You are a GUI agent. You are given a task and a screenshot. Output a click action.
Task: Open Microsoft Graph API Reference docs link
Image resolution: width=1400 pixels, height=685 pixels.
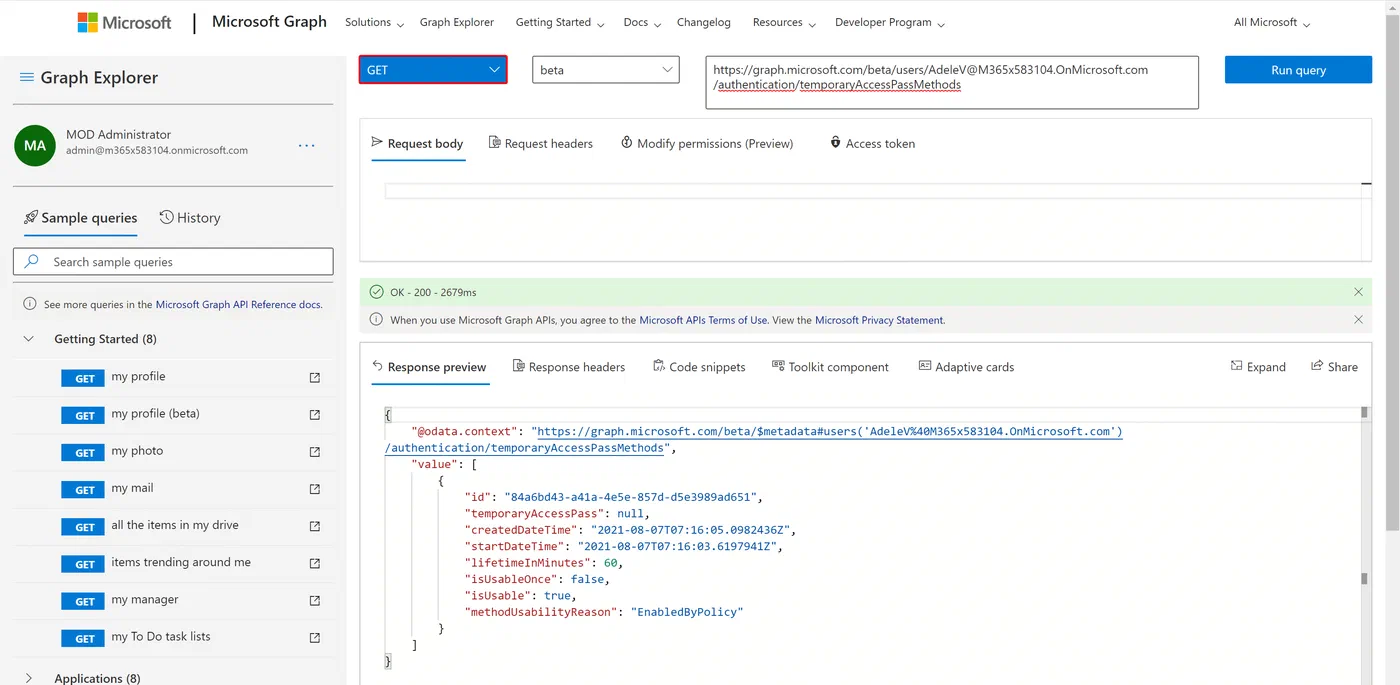coord(238,304)
